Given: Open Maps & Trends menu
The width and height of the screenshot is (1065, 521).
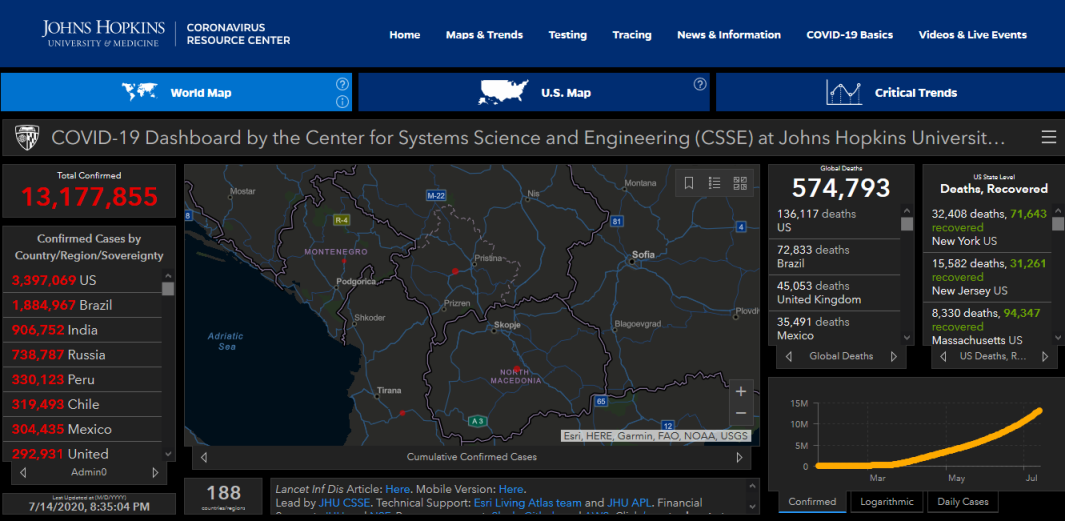Looking at the screenshot, I should point(484,35).
